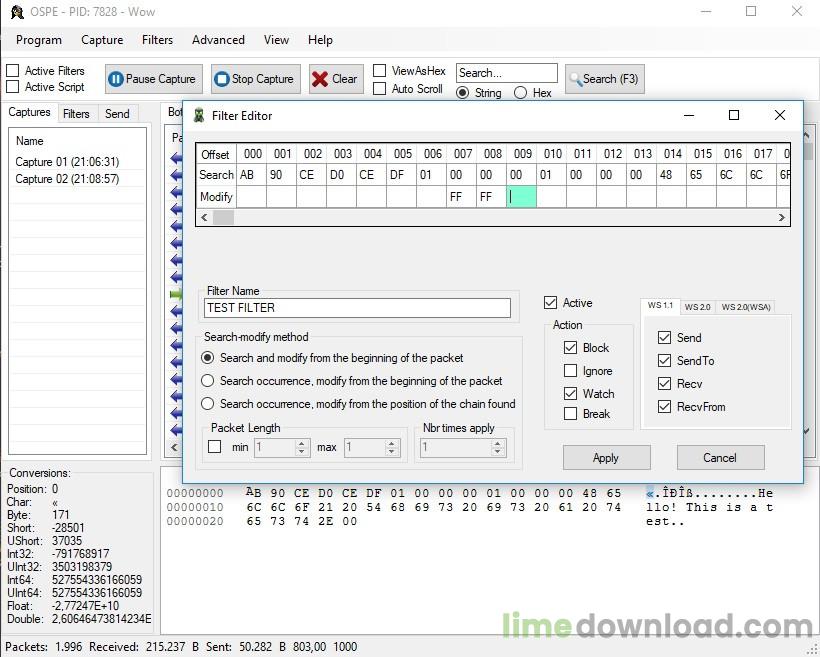This screenshot has width=820, height=657.
Task: Enable the Active Script checkbox
Action: coord(13,86)
